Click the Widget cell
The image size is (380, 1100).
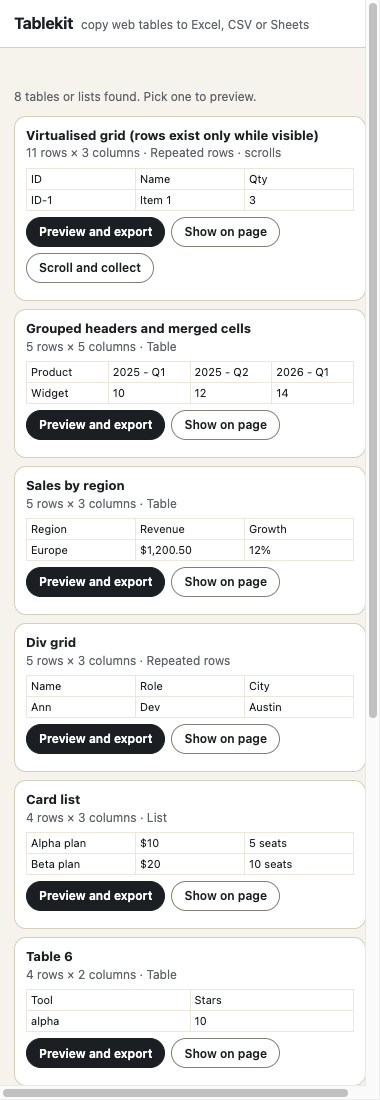67,394
